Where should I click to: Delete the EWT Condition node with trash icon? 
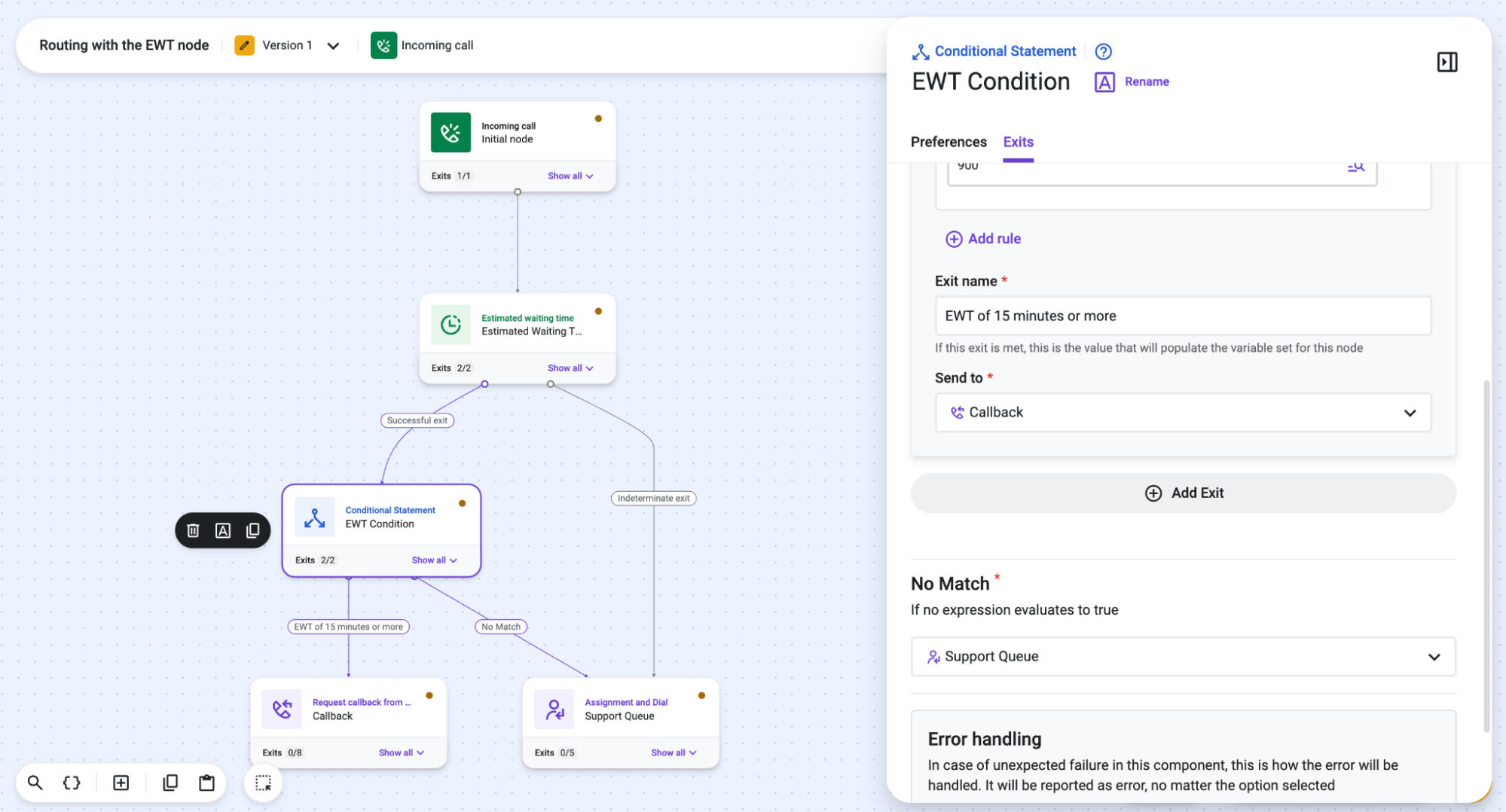(x=193, y=530)
